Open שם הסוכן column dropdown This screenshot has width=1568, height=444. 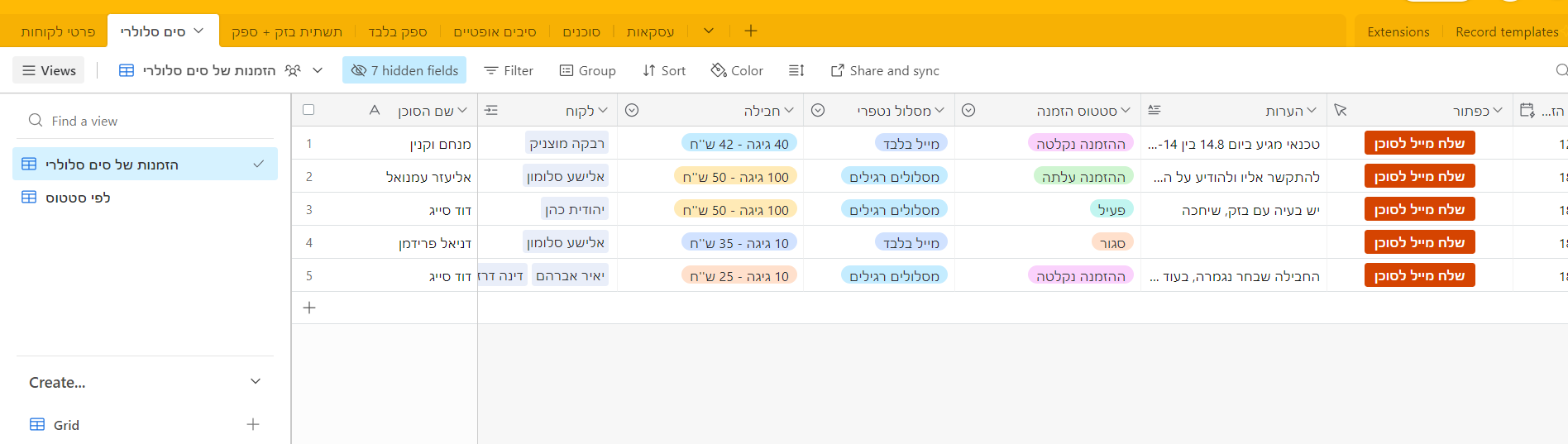pos(462,110)
